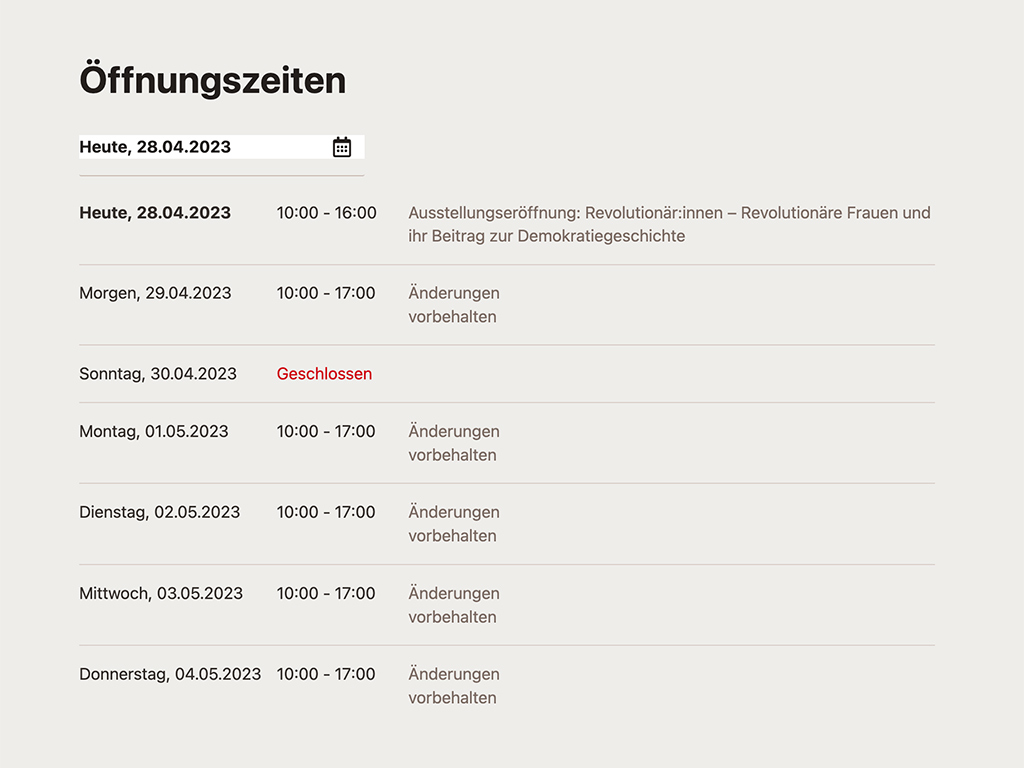The height and width of the screenshot is (768, 1024).
Task: Click the opening hours for Montag, 01.05.2023
Action: pyautogui.click(x=326, y=432)
